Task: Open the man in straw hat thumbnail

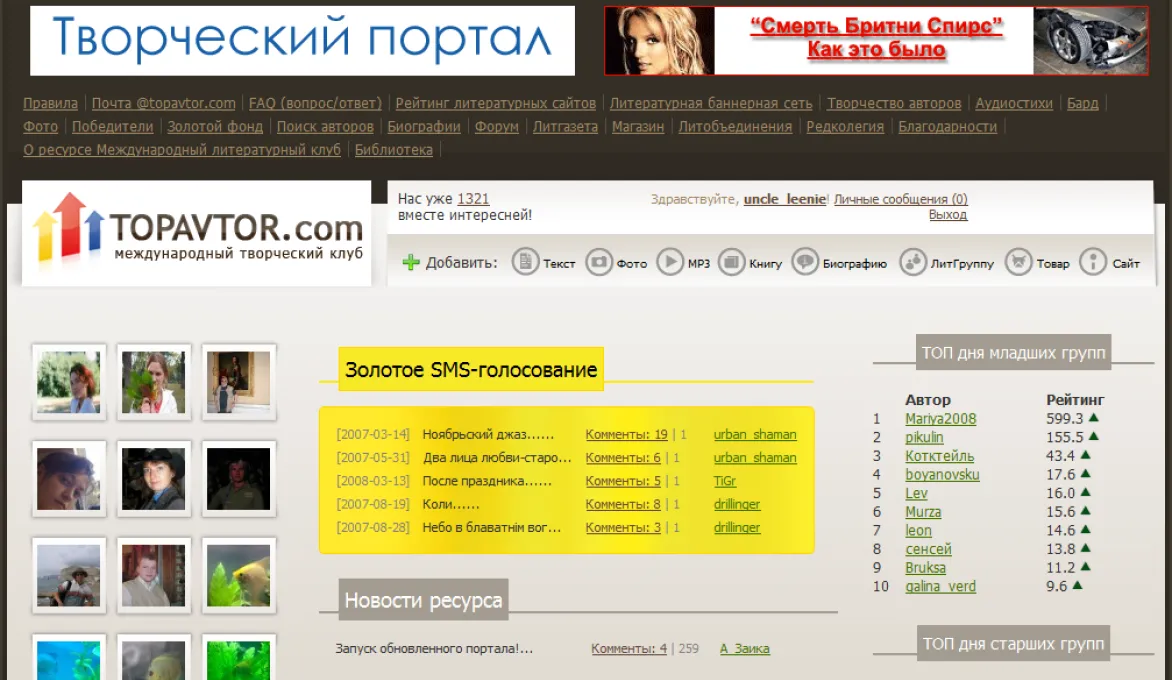Action: pyautogui.click(x=69, y=575)
